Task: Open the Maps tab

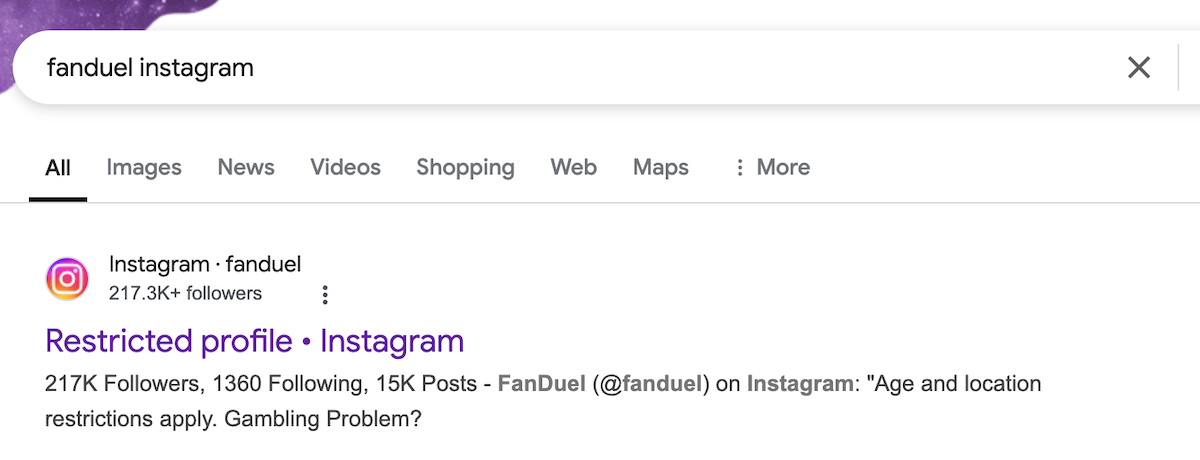Action: (x=660, y=167)
